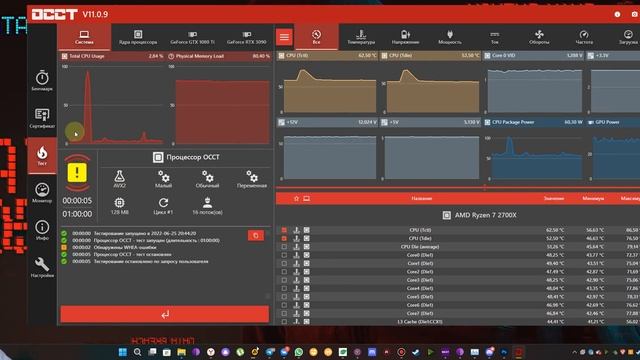Select the Напряжение sensors tab
The image size is (640, 360).
tap(405, 37)
